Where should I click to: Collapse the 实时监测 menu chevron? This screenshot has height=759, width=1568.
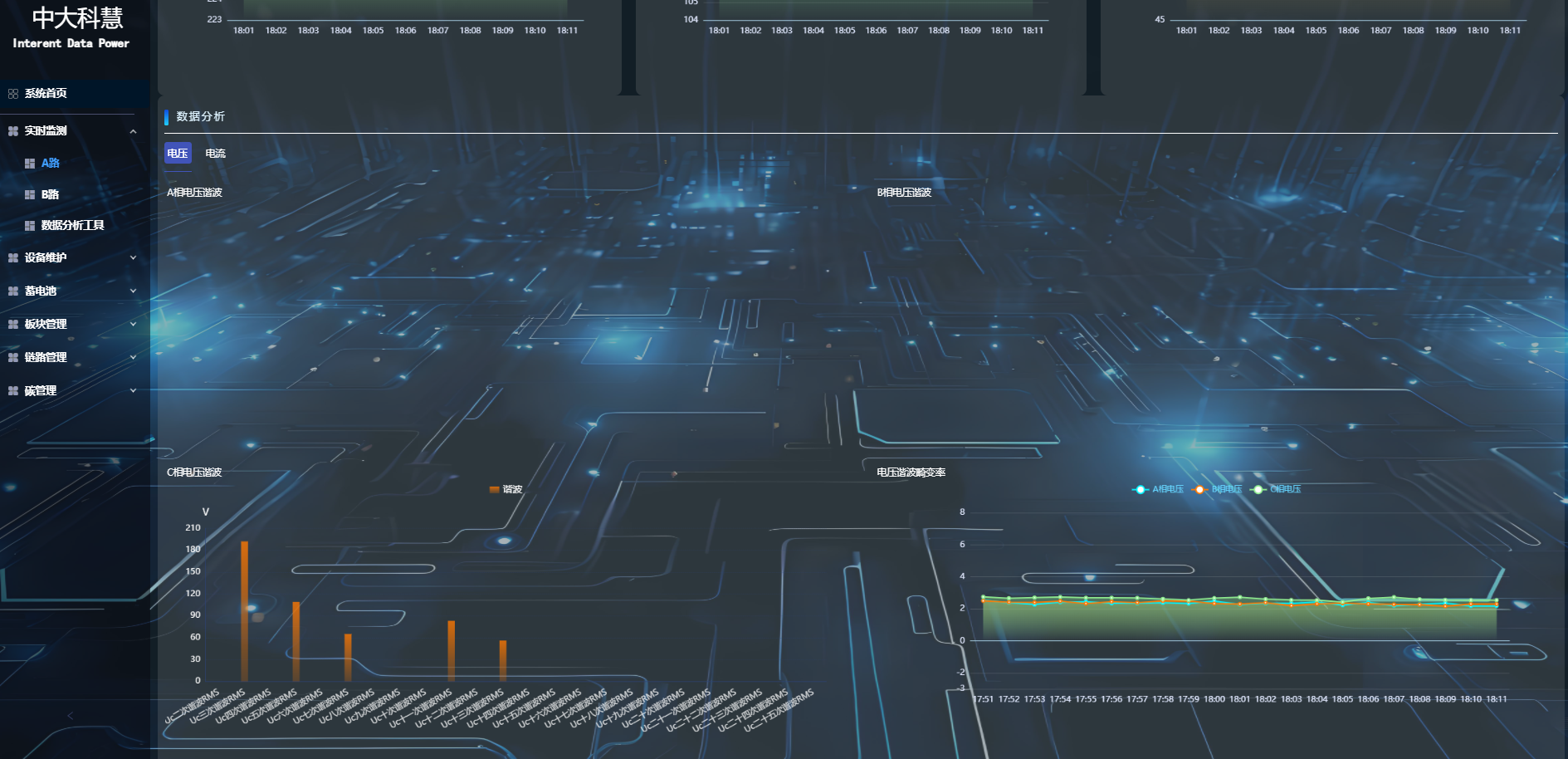[134, 131]
